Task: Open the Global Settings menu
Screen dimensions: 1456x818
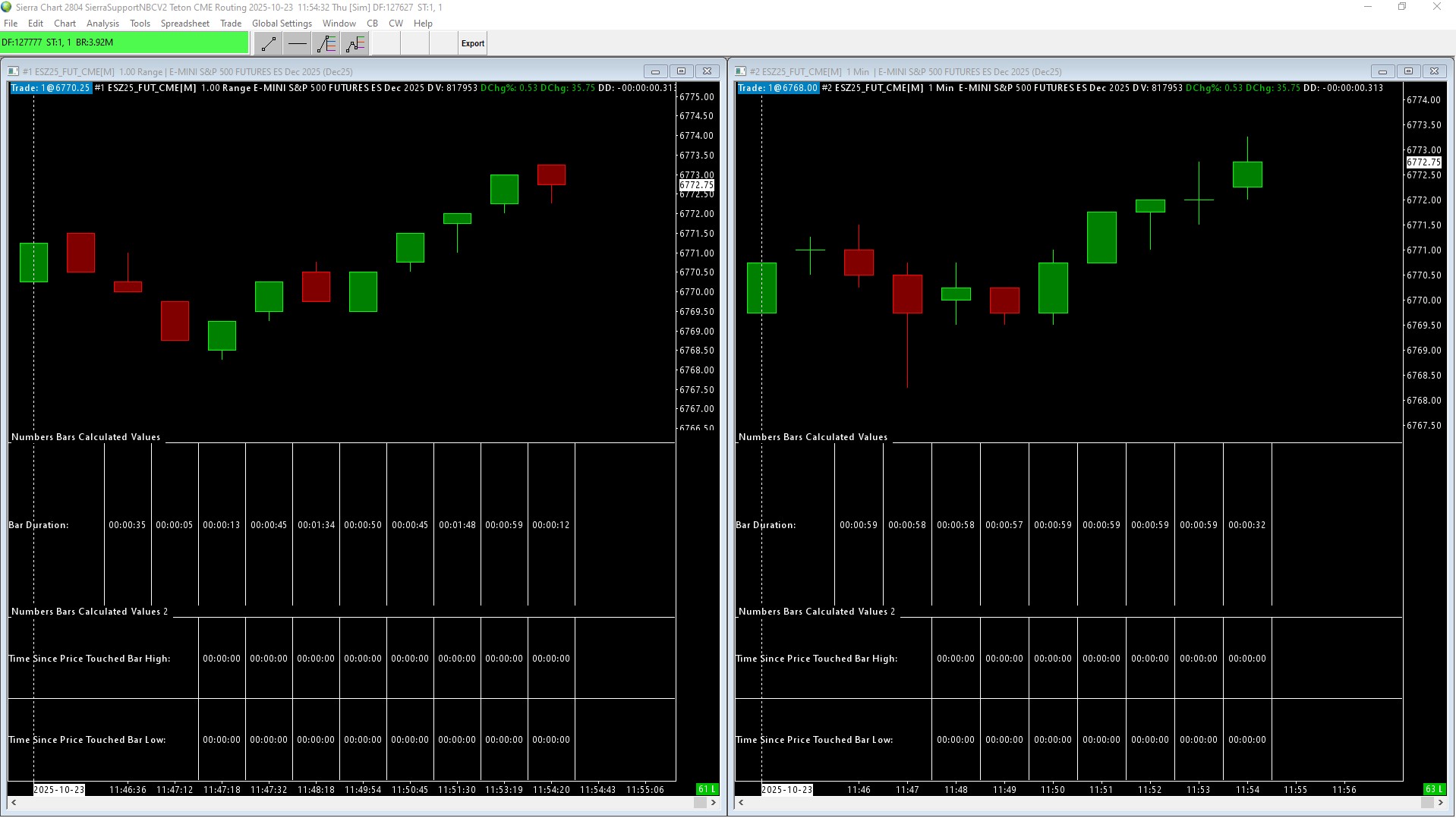Action: pyautogui.click(x=282, y=24)
